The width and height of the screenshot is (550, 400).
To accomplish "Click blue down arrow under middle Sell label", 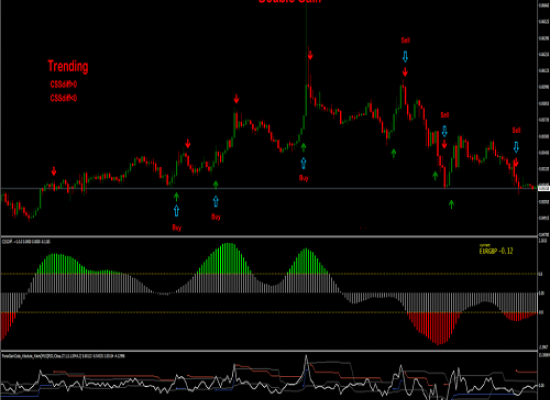I will (x=444, y=131).
